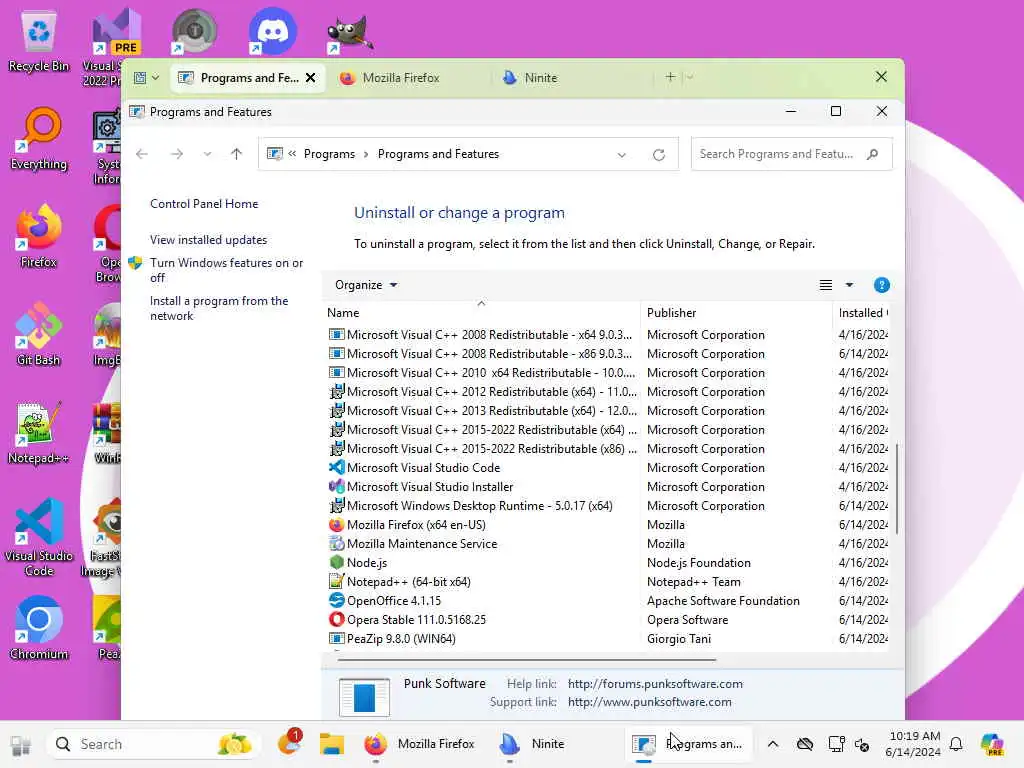Click the horizontal scrollbar of the list

pos(526,660)
